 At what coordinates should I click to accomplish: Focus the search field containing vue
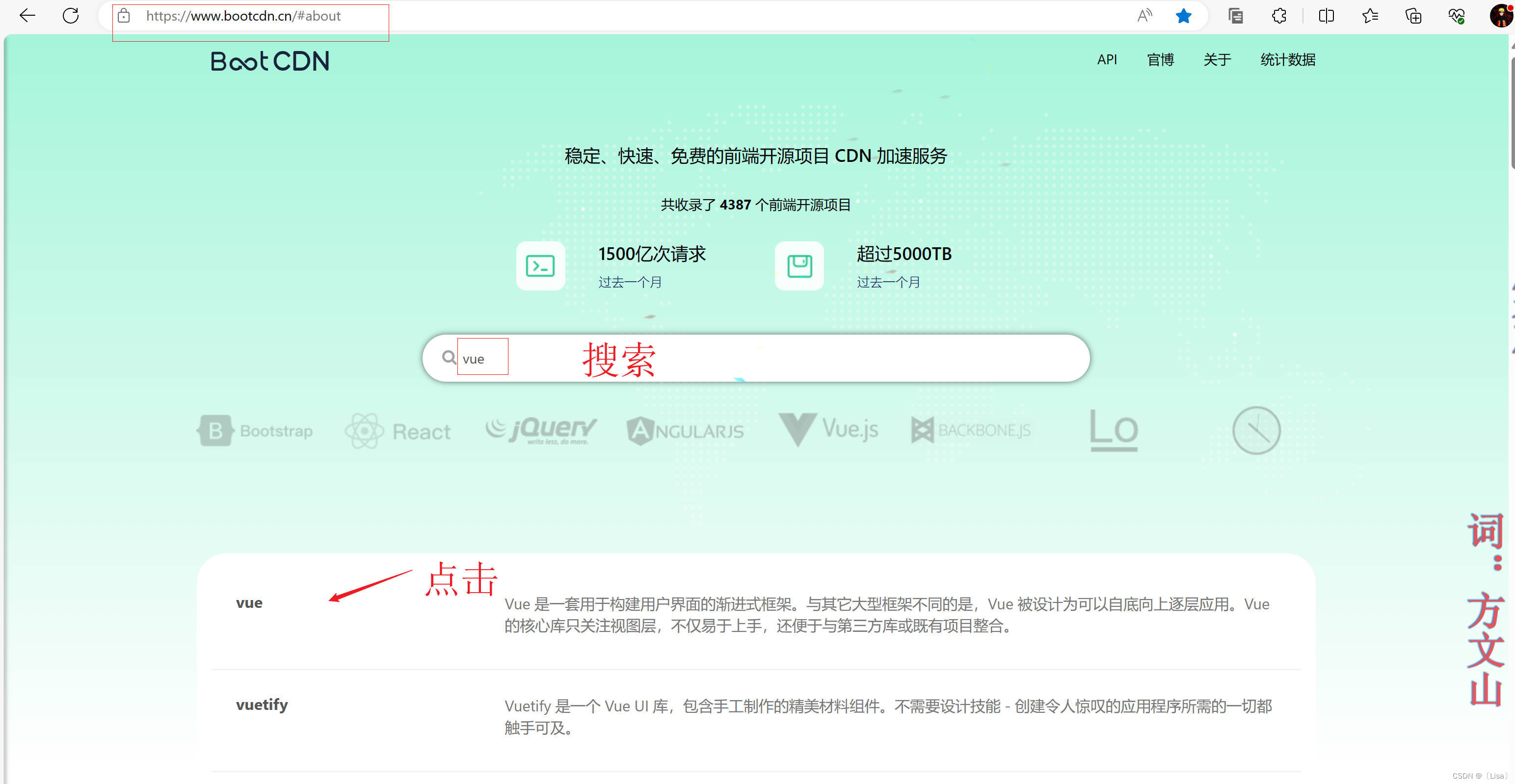pyautogui.click(x=756, y=358)
